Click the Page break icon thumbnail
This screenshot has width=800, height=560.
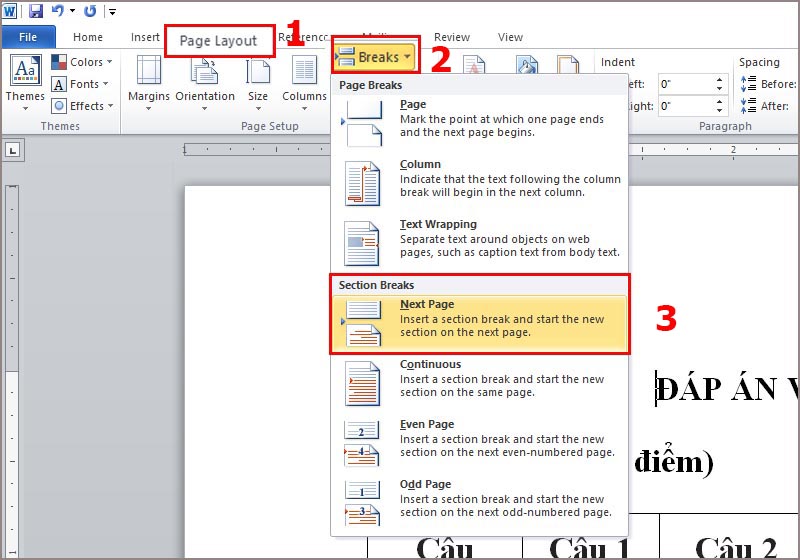(362, 123)
